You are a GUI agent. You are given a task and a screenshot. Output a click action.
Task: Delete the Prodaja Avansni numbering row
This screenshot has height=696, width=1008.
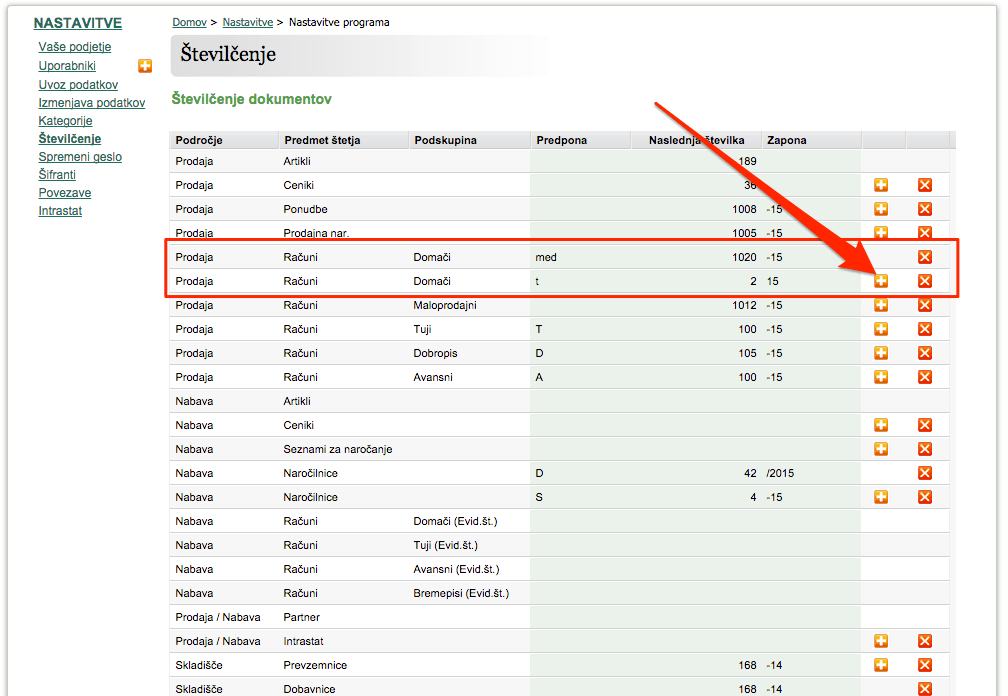tap(924, 377)
